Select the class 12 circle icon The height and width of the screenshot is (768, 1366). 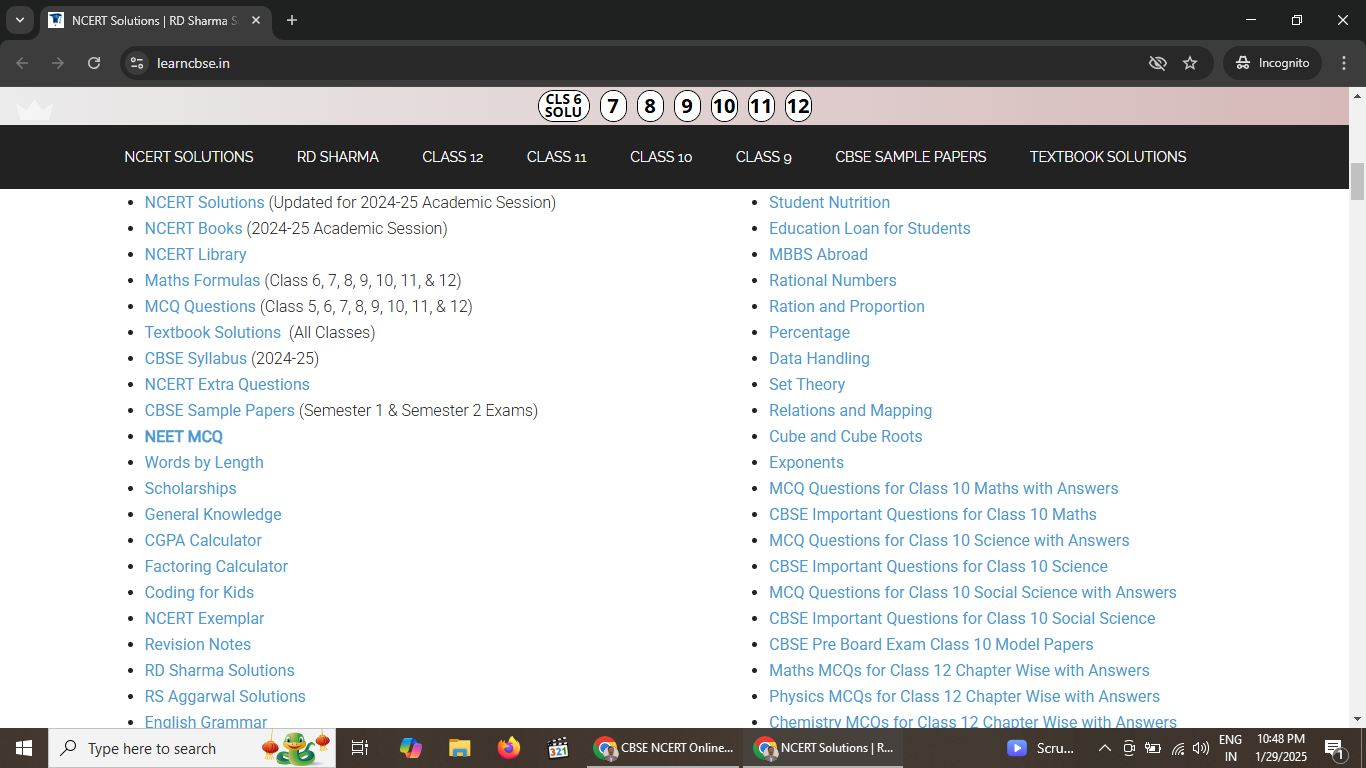point(798,106)
